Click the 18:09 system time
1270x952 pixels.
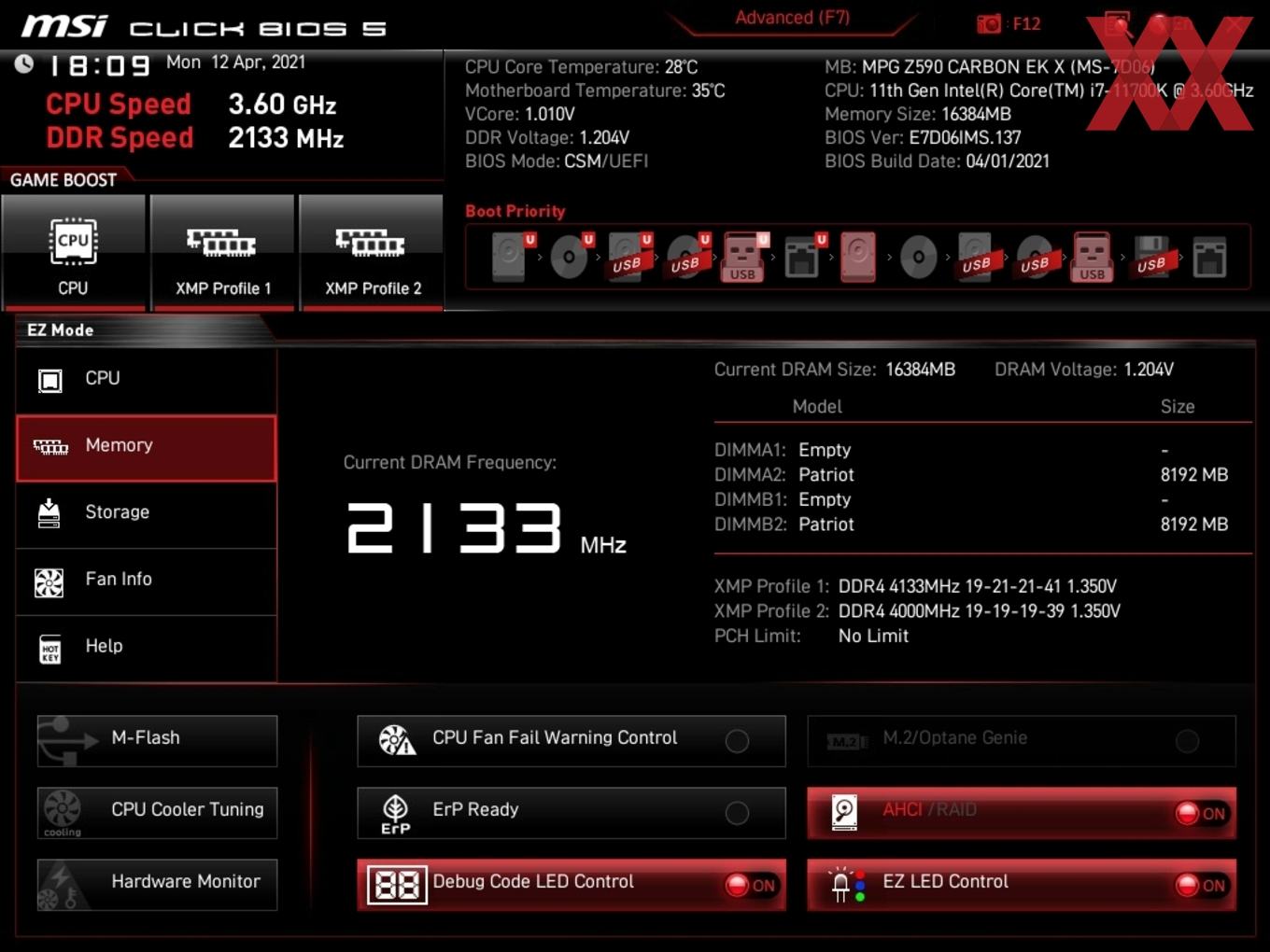pyautogui.click(x=99, y=65)
